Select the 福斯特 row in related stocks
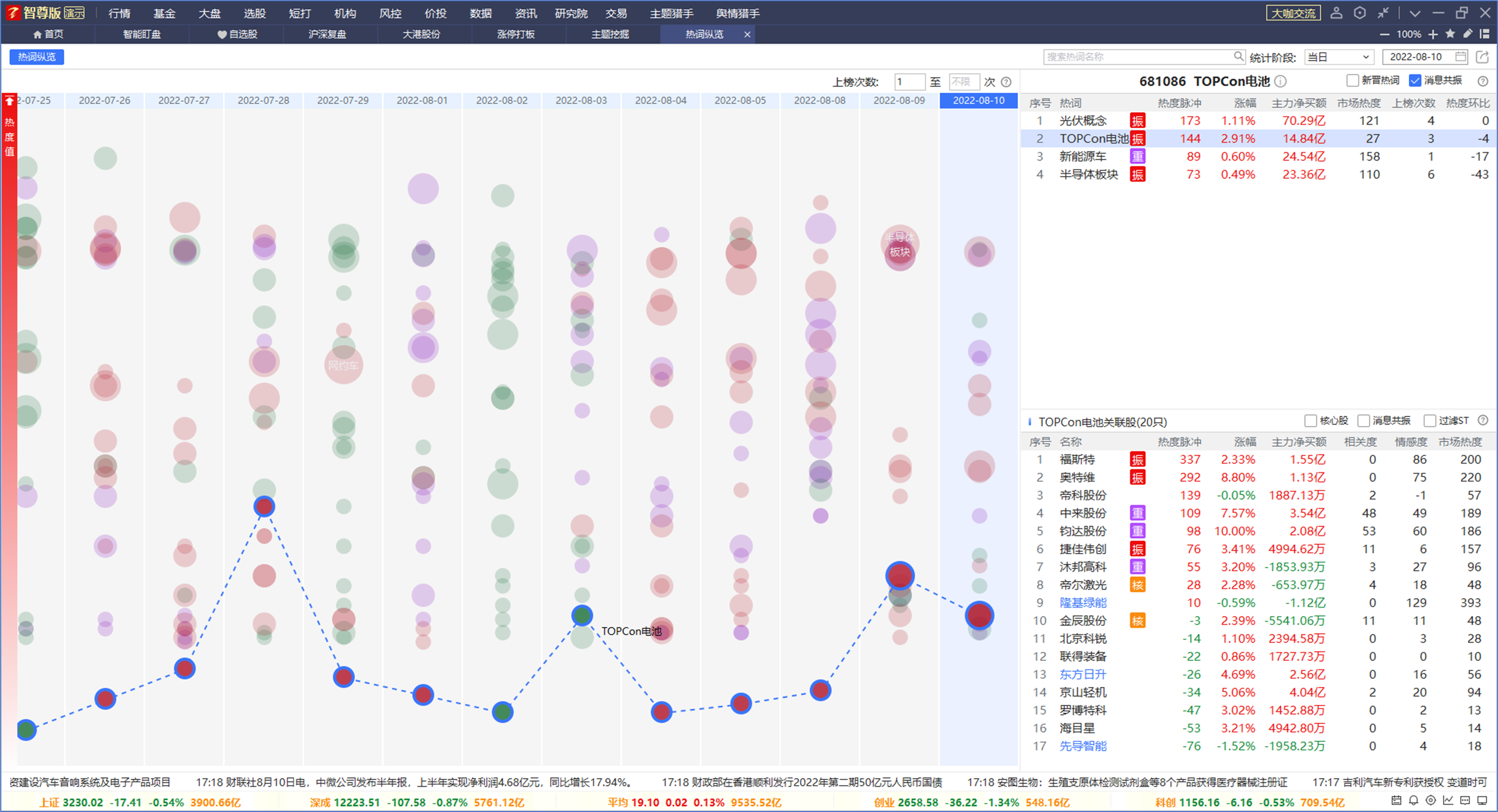The image size is (1498, 812). [1258, 459]
